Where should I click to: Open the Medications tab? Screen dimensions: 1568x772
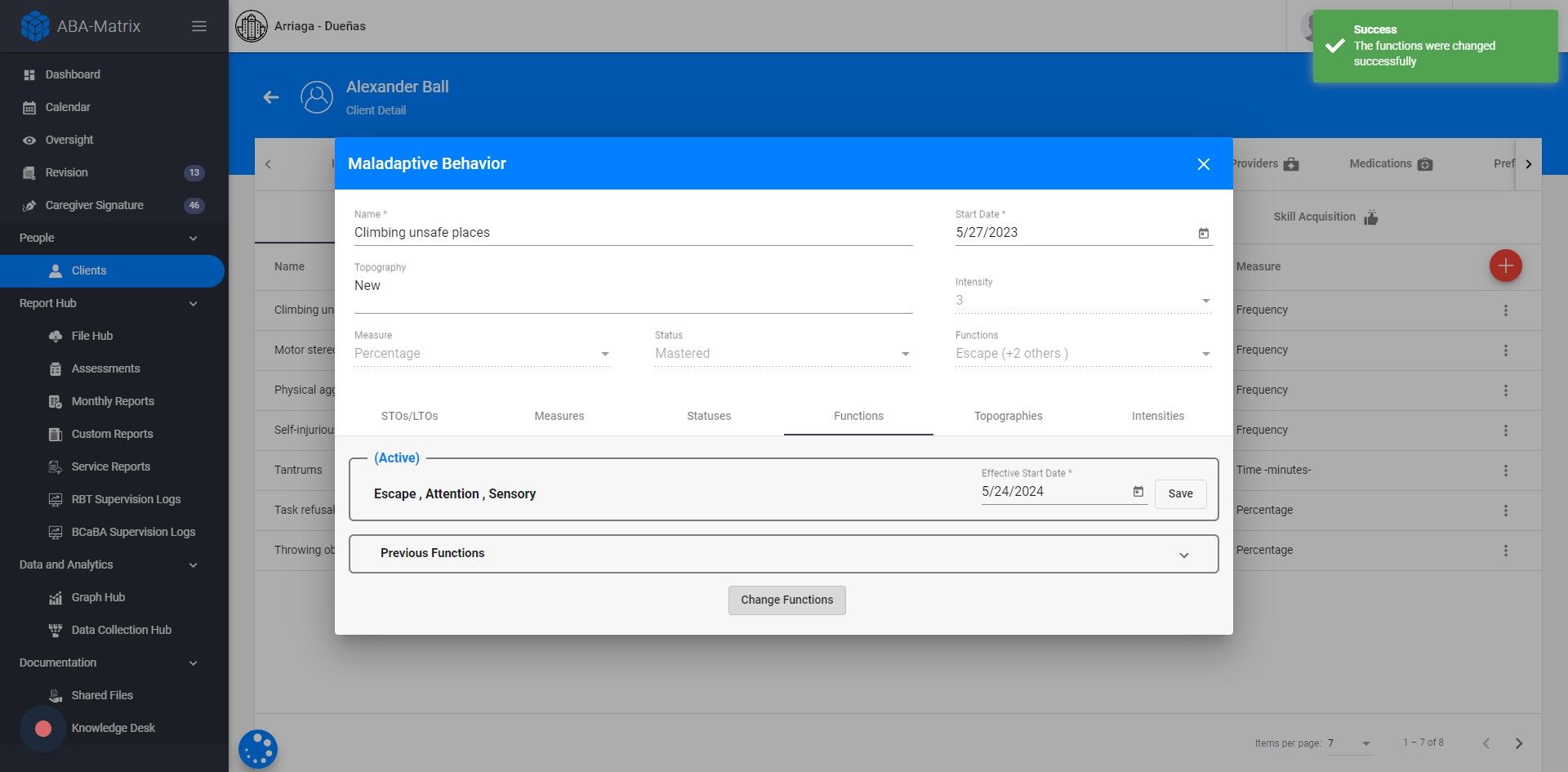[x=1391, y=164]
